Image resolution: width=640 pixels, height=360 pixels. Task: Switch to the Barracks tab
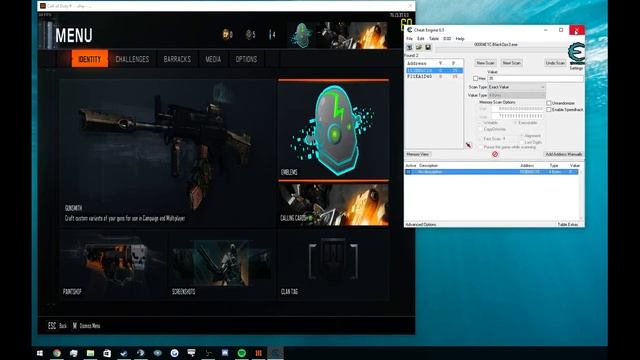(x=177, y=59)
